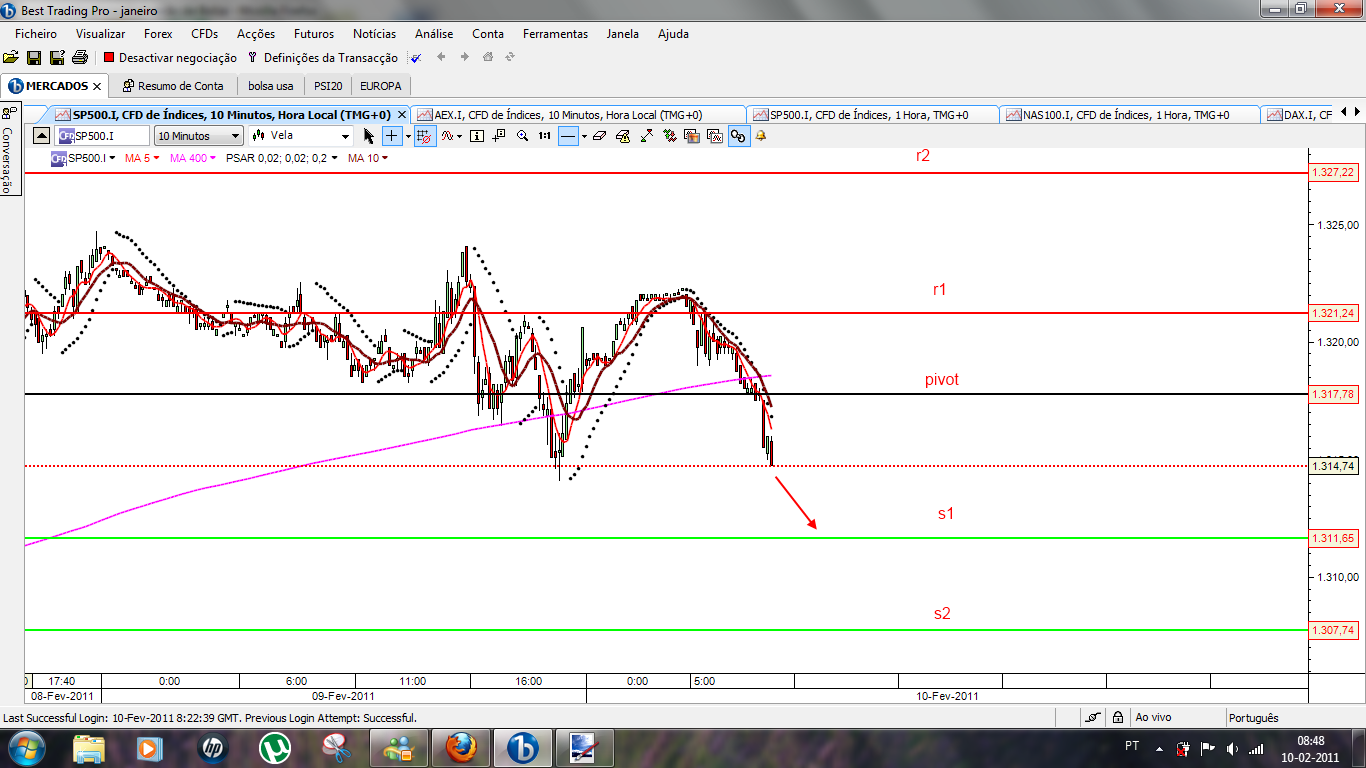The height and width of the screenshot is (768, 1366).
Task: Click the collapse up-arrow button left of symbol
Action: [42, 135]
